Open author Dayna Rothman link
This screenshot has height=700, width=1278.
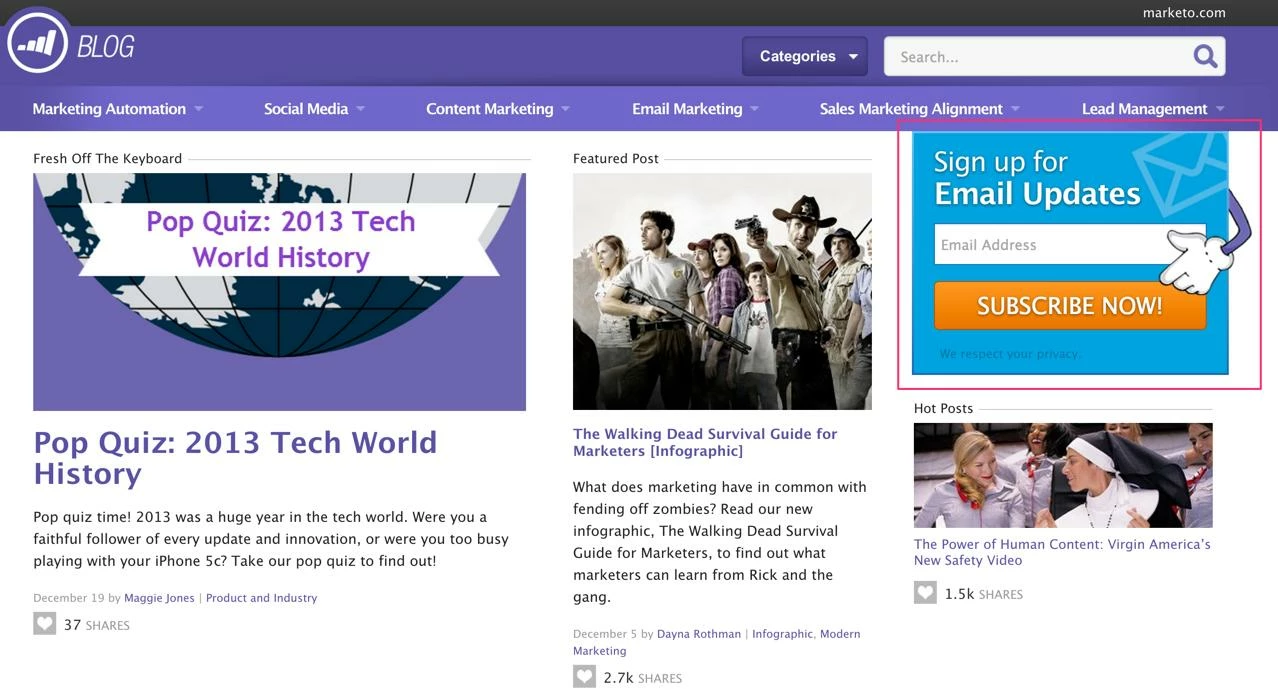click(x=699, y=634)
